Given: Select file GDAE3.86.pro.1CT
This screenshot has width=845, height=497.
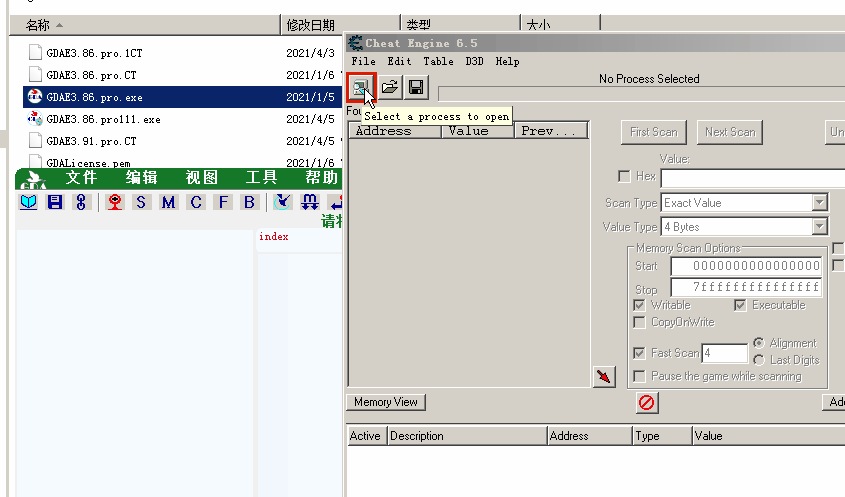Looking at the screenshot, I should click(x=94, y=53).
